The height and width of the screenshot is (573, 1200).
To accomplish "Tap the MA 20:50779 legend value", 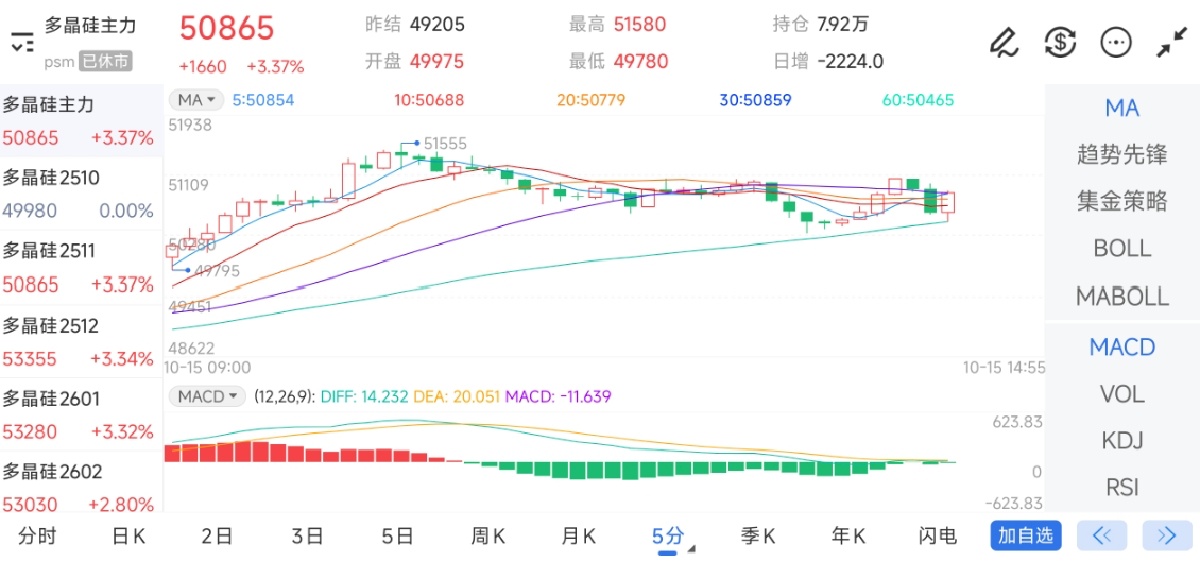I will click(x=591, y=100).
